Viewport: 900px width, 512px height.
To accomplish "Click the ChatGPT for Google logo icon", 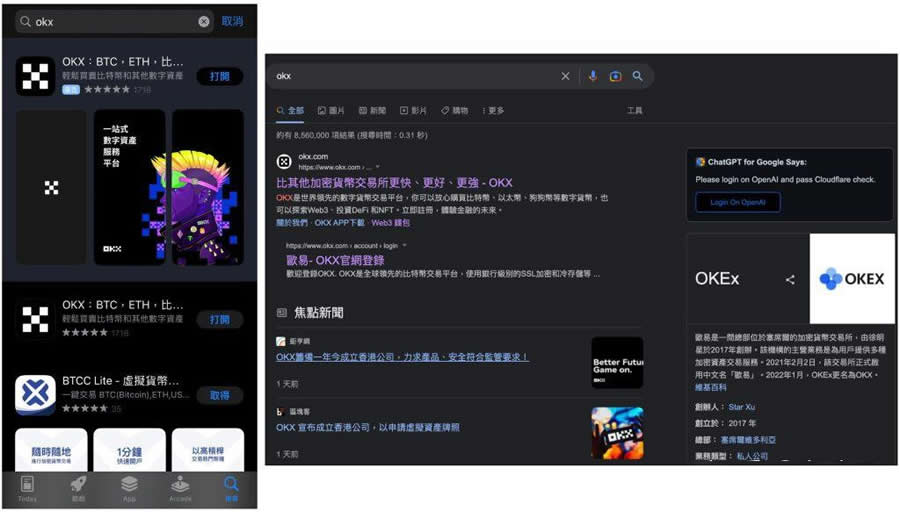I will 700,162.
